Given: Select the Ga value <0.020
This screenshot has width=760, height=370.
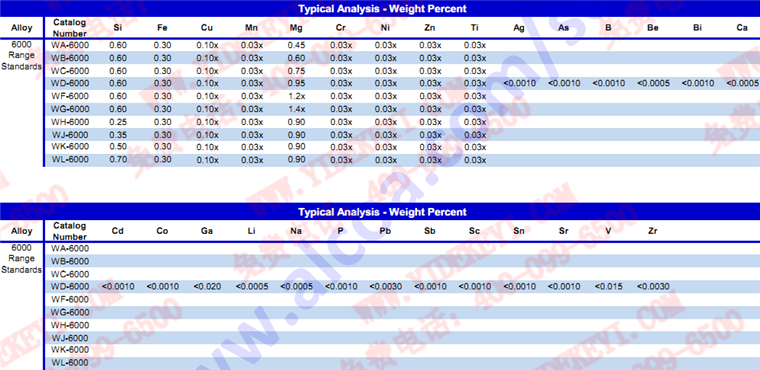Looking at the screenshot, I should click(207, 287).
